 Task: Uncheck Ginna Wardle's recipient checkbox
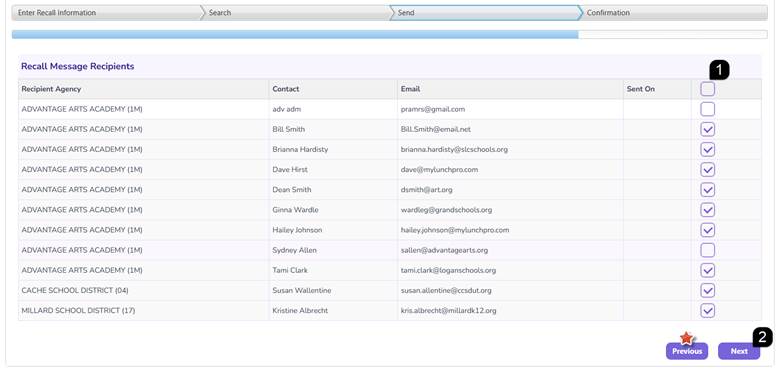tap(707, 210)
